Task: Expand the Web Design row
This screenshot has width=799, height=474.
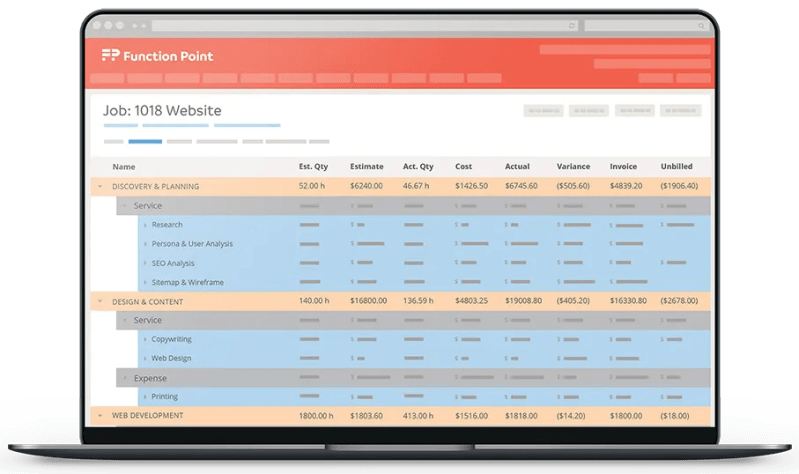Action: tap(145, 358)
